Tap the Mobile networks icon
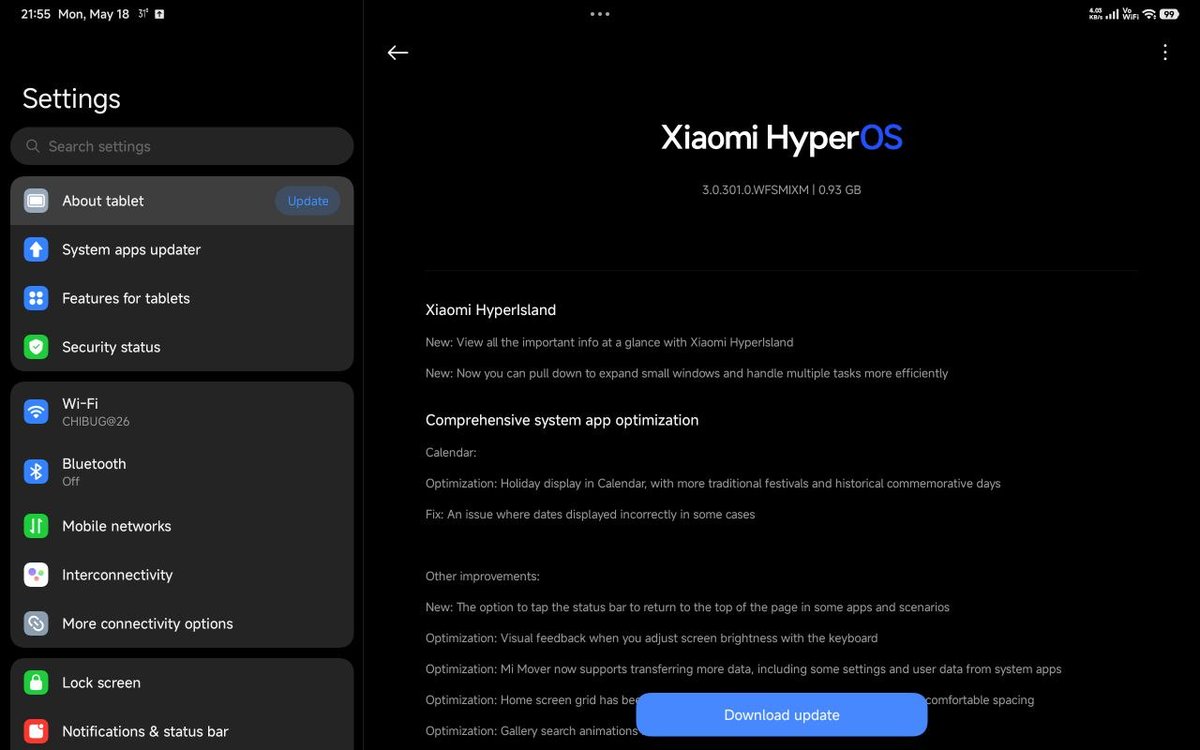 [x=36, y=526]
